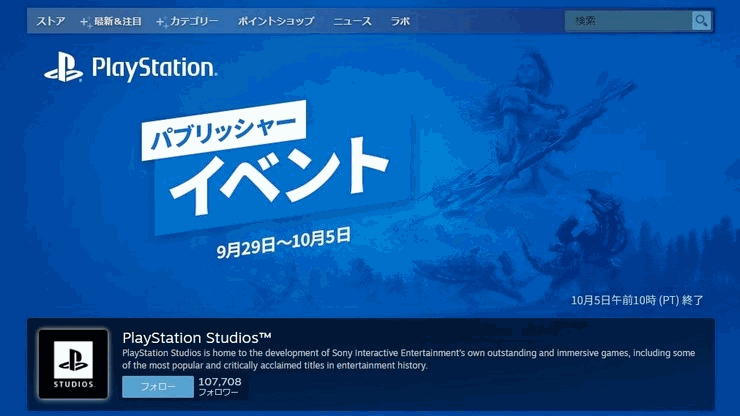This screenshot has height=416, width=740.
Task: Open the ニュース tab
Action: click(x=352, y=21)
